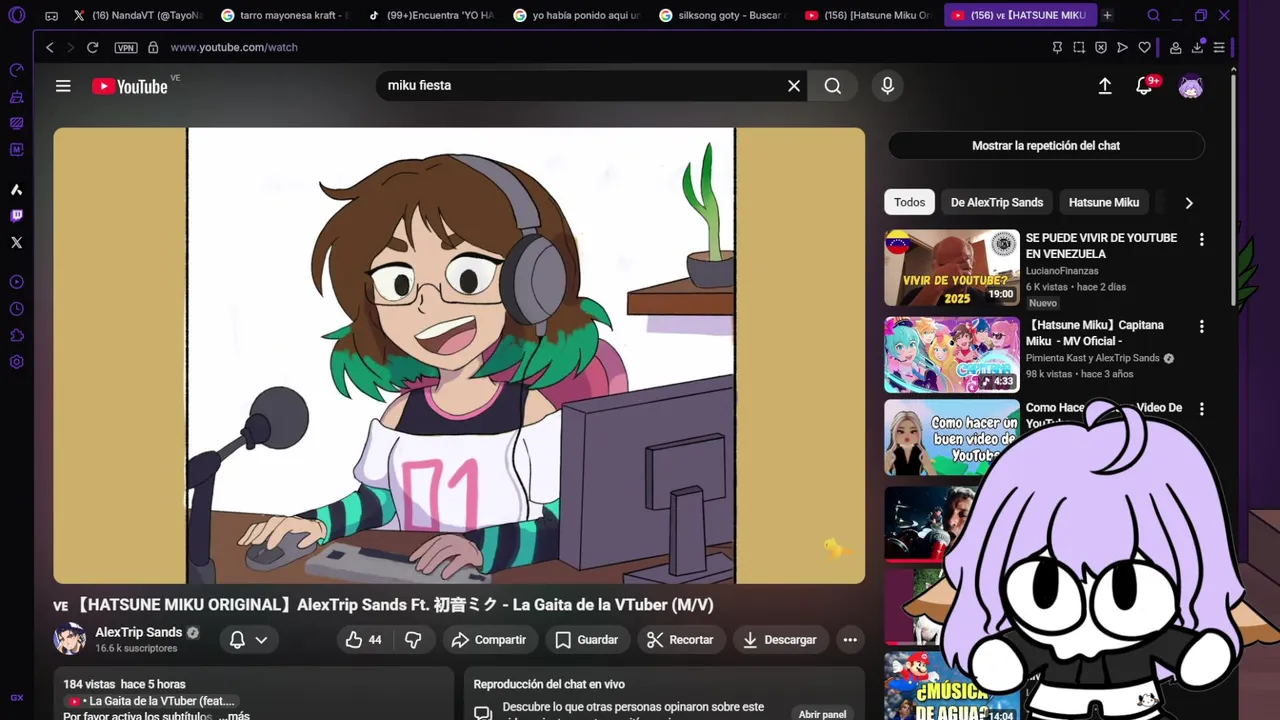The height and width of the screenshot is (720, 1280).
Task: Dislike the video
Action: coord(413,640)
